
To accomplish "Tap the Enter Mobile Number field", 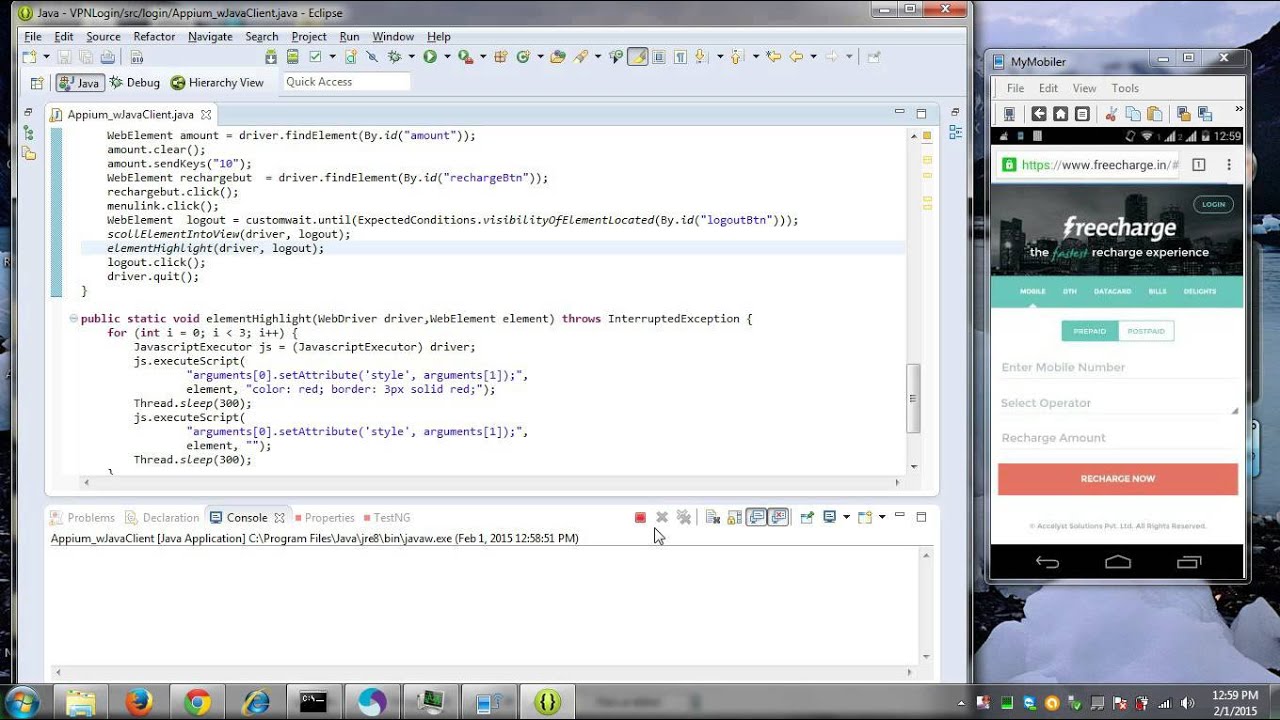I will 1118,367.
